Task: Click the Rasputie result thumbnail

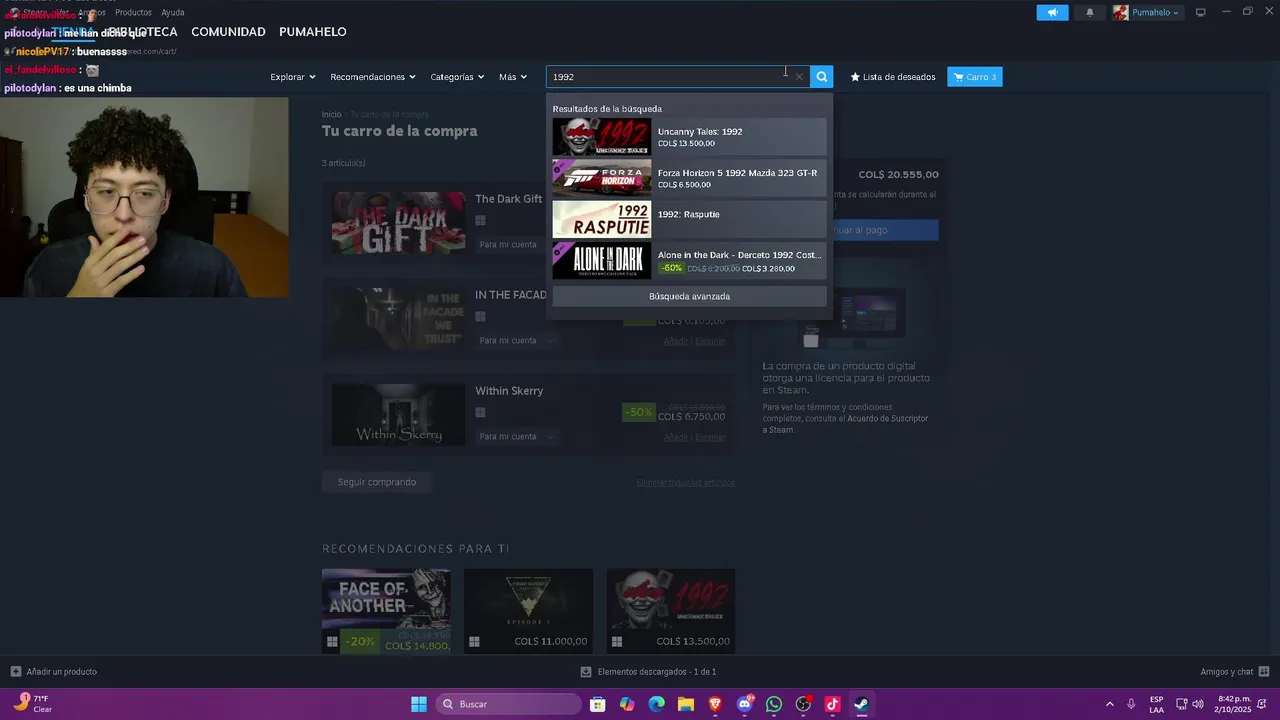Action: click(x=601, y=219)
